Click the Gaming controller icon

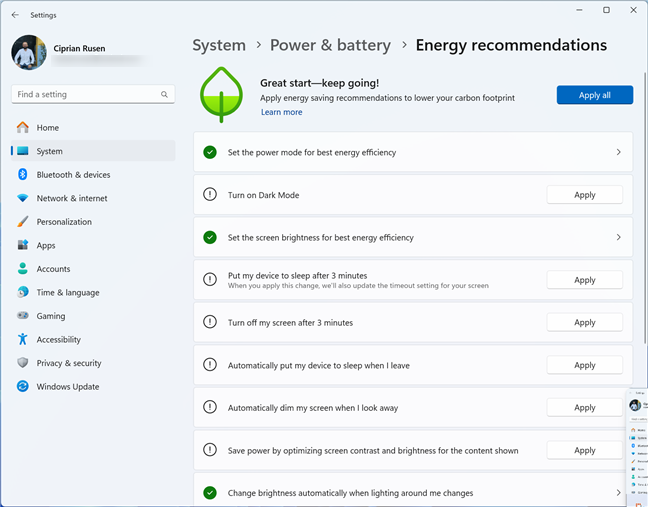pos(23,315)
